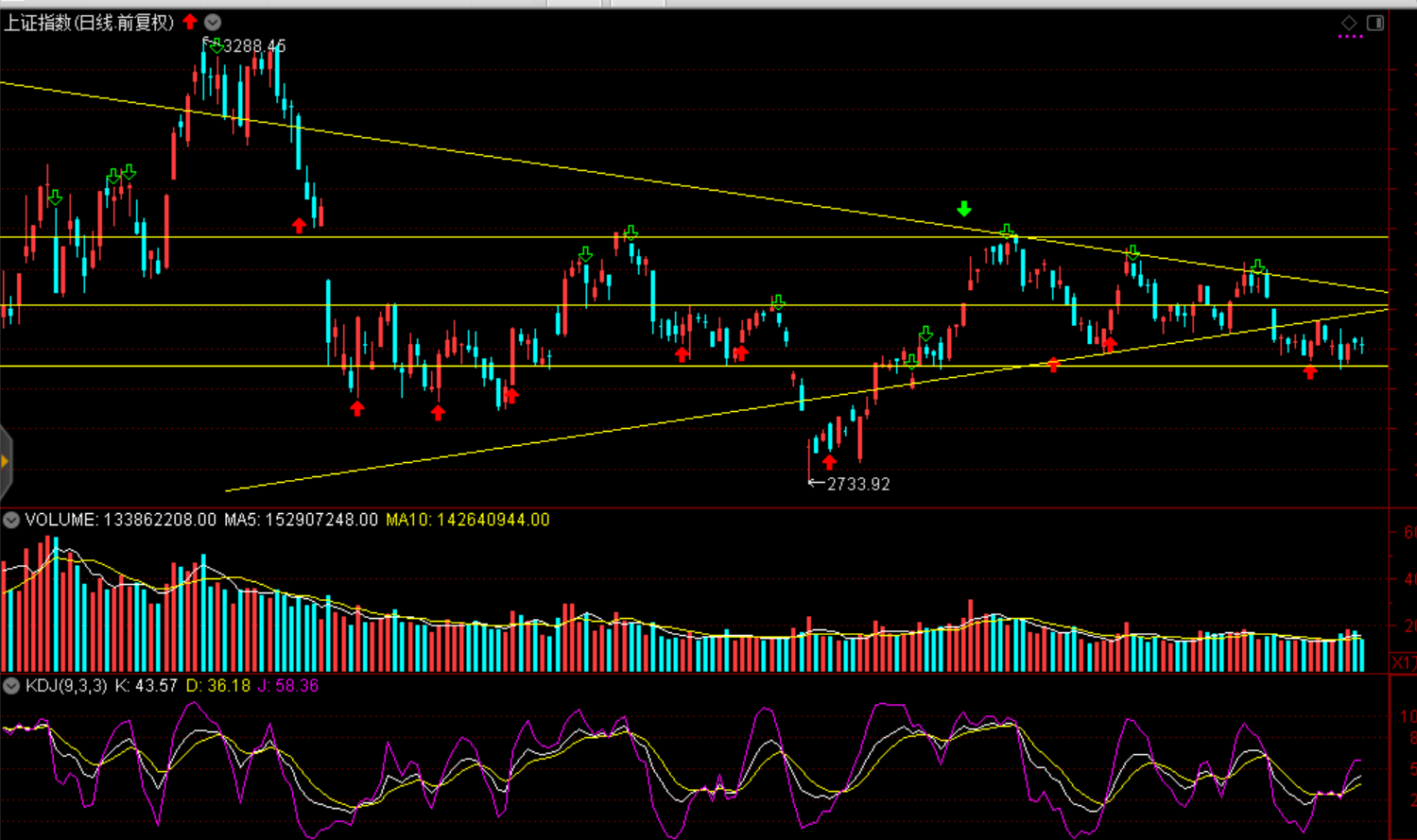
Task: Toggle the side panel layout icon
Action: pos(1375,23)
